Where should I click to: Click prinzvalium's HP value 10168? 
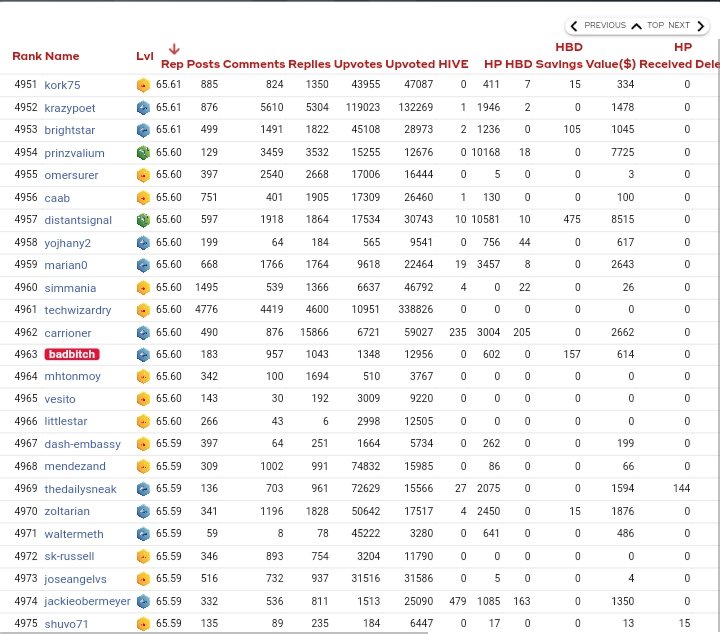click(485, 152)
